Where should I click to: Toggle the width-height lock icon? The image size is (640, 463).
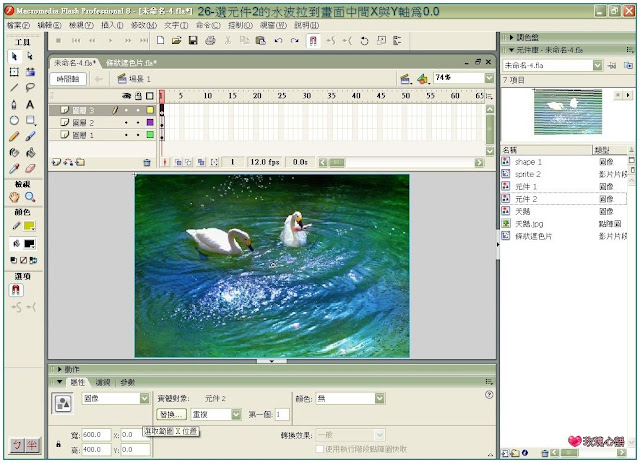(x=58, y=444)
